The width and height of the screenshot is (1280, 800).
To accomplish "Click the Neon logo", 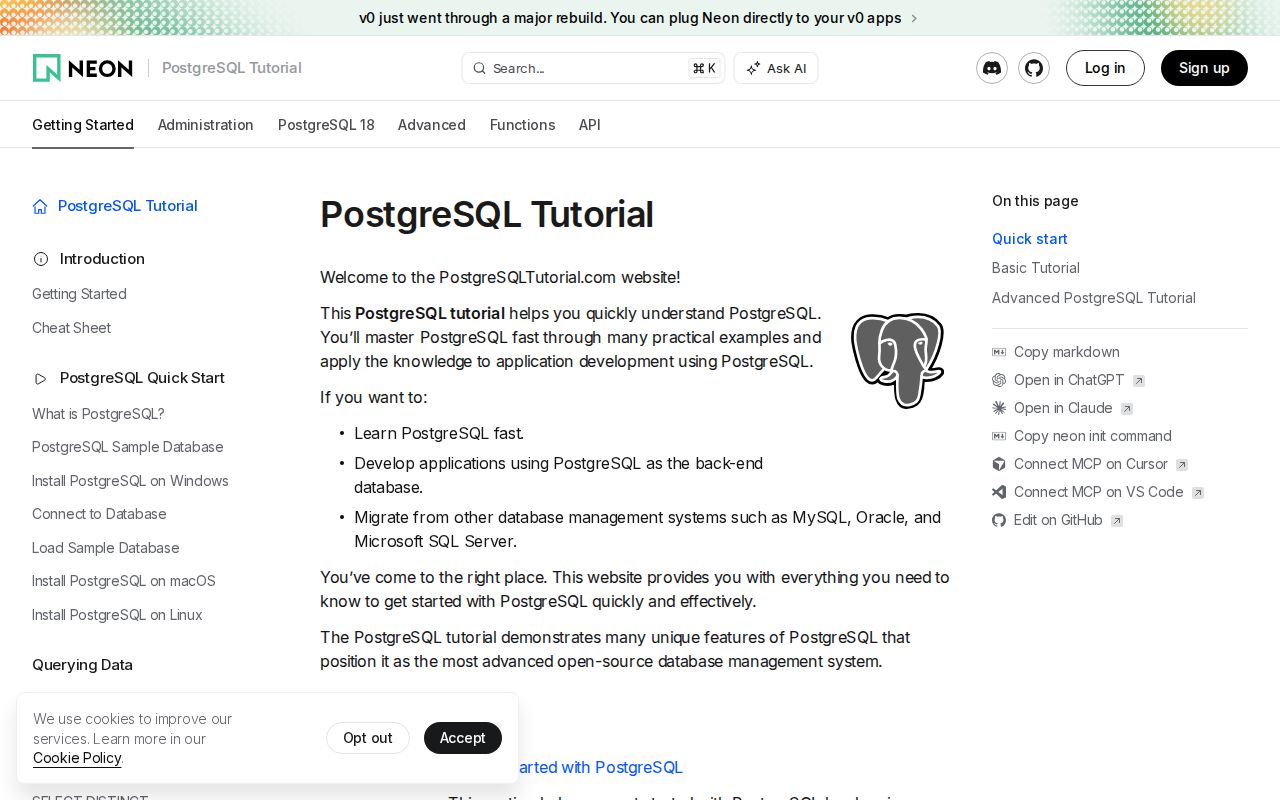I will 82,68.
